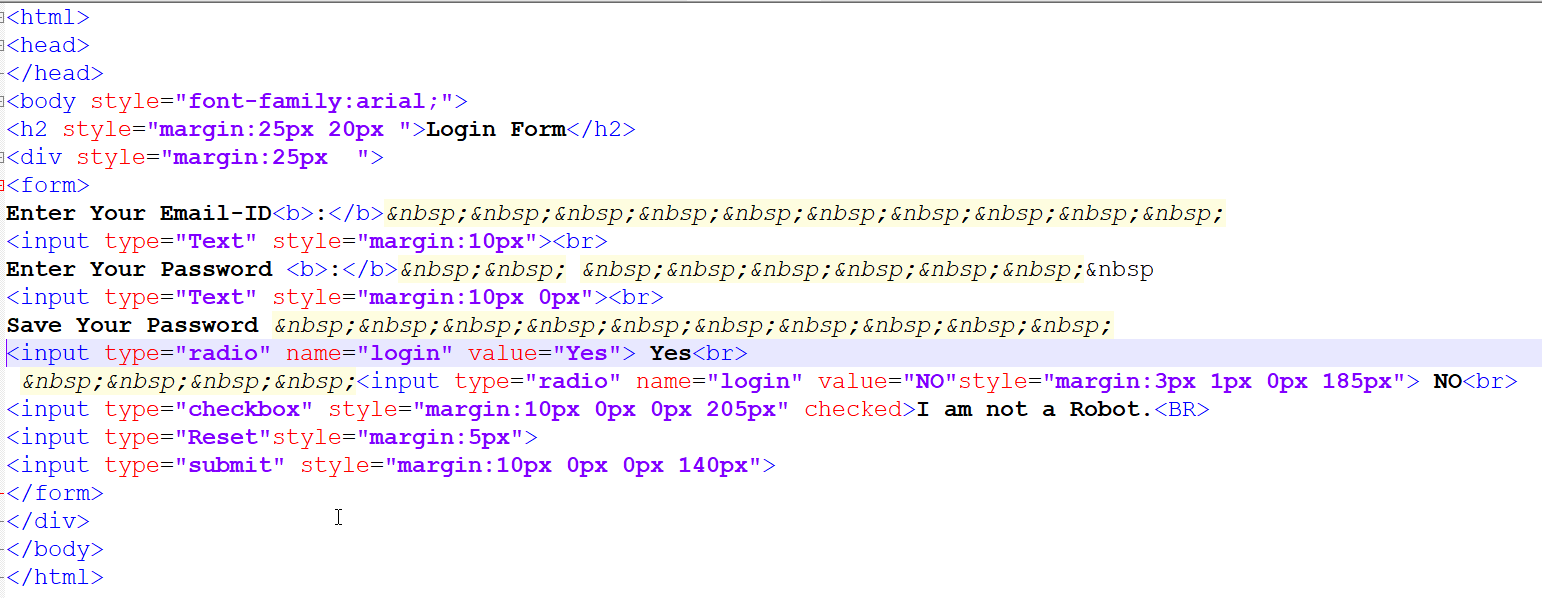This screenshot has height=598, width=1542.
Task: Click the closing '</html>' tag
Action: 55,577
